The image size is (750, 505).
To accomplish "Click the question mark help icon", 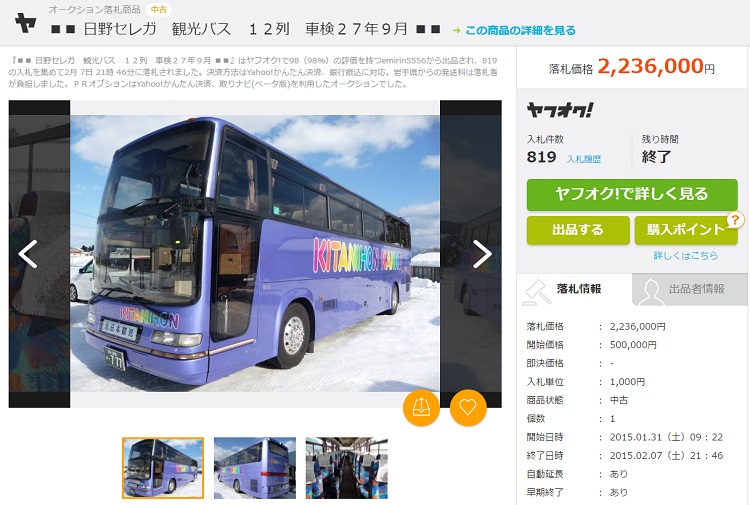I will [735, 220].
